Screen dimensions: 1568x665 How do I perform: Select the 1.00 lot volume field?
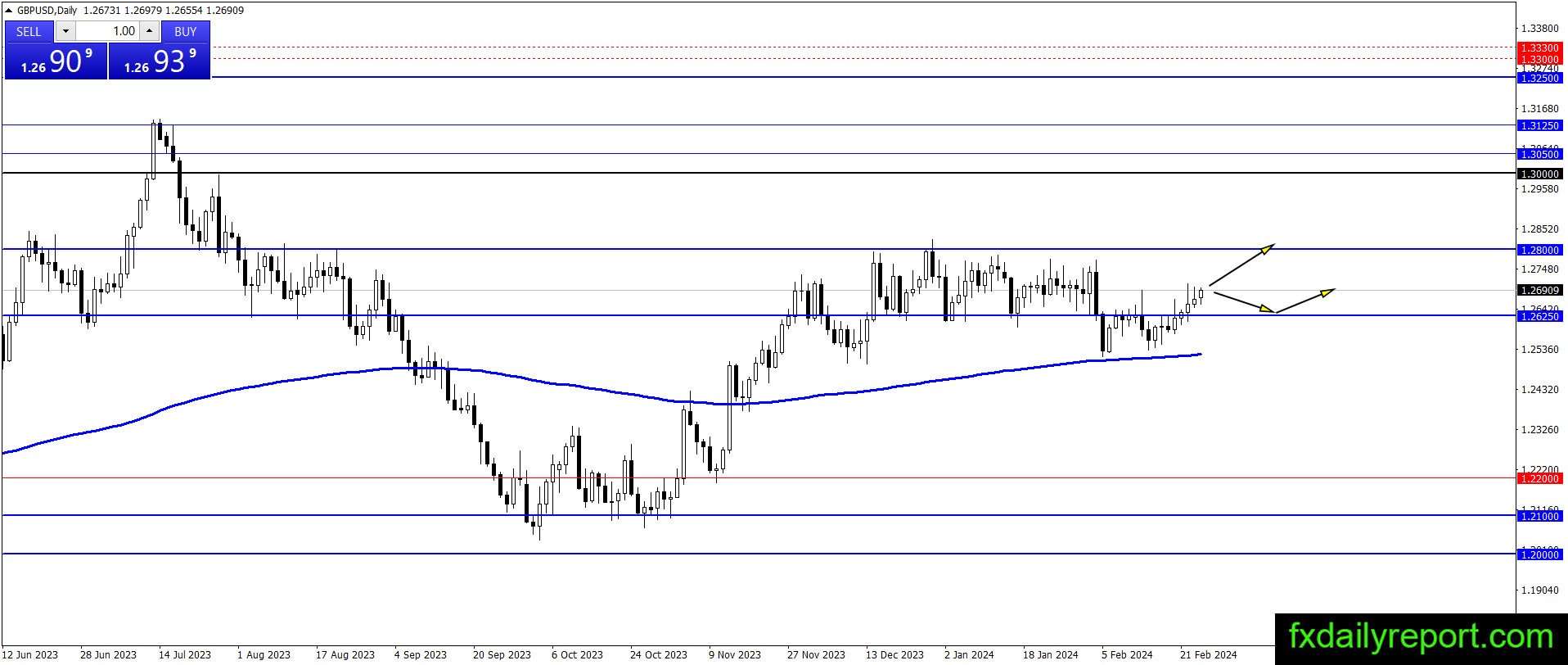(x=107, y=31)
